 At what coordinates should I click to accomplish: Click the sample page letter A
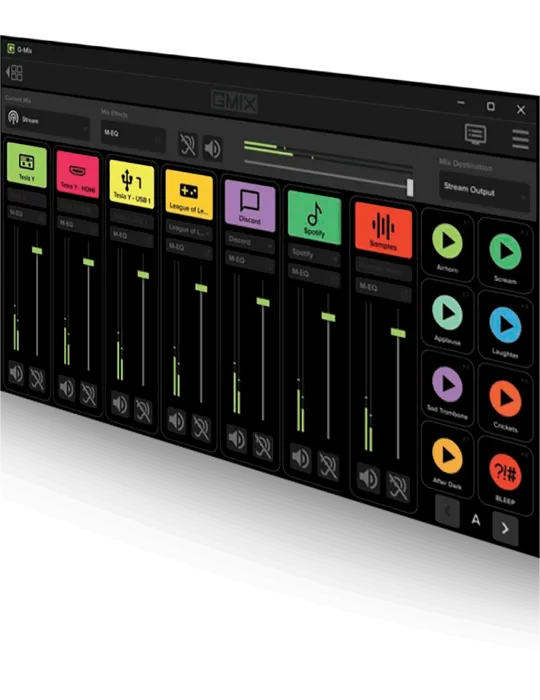[x=476, y=520]
